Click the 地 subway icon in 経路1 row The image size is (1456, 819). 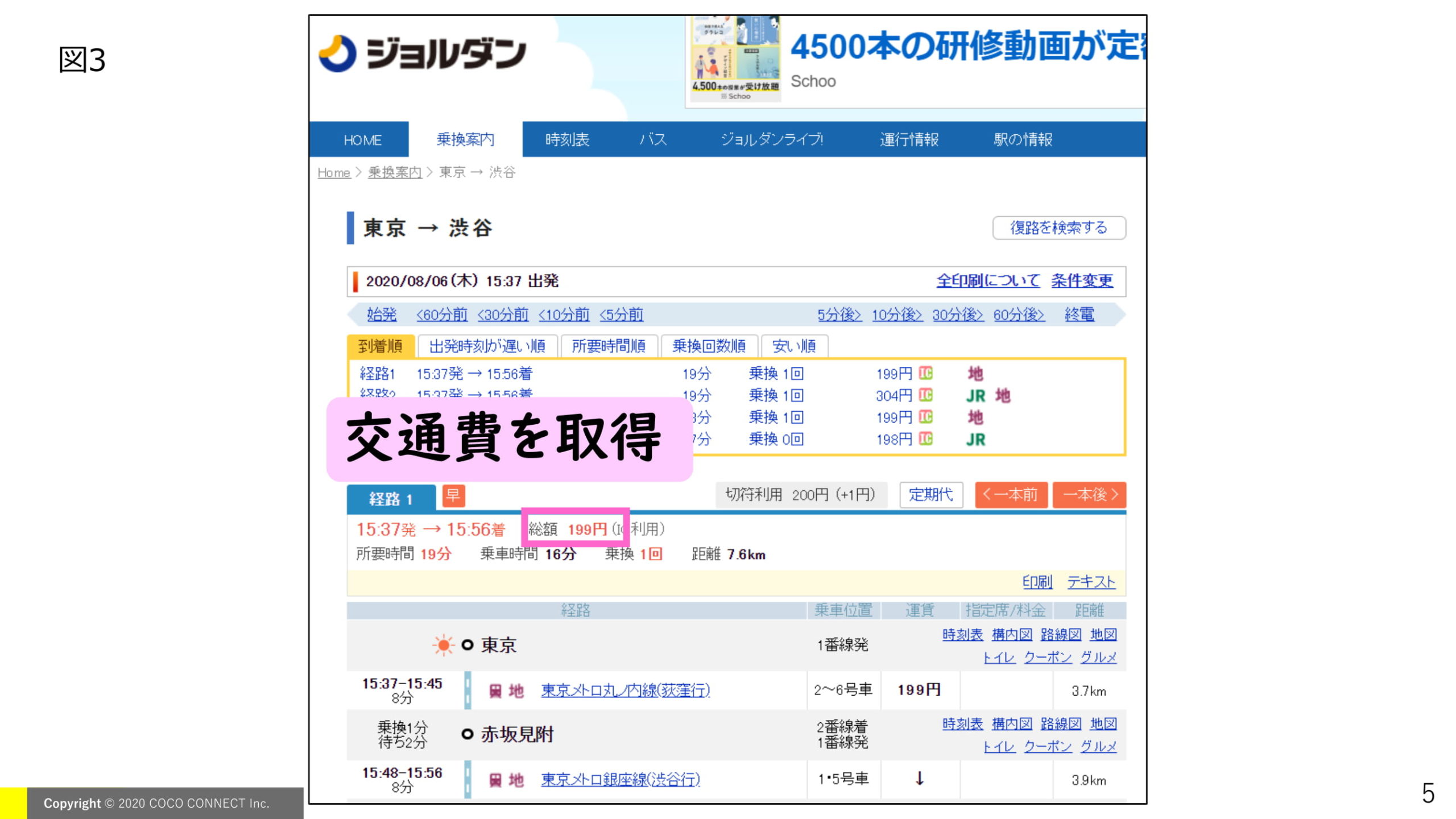[x=975, y=374]
